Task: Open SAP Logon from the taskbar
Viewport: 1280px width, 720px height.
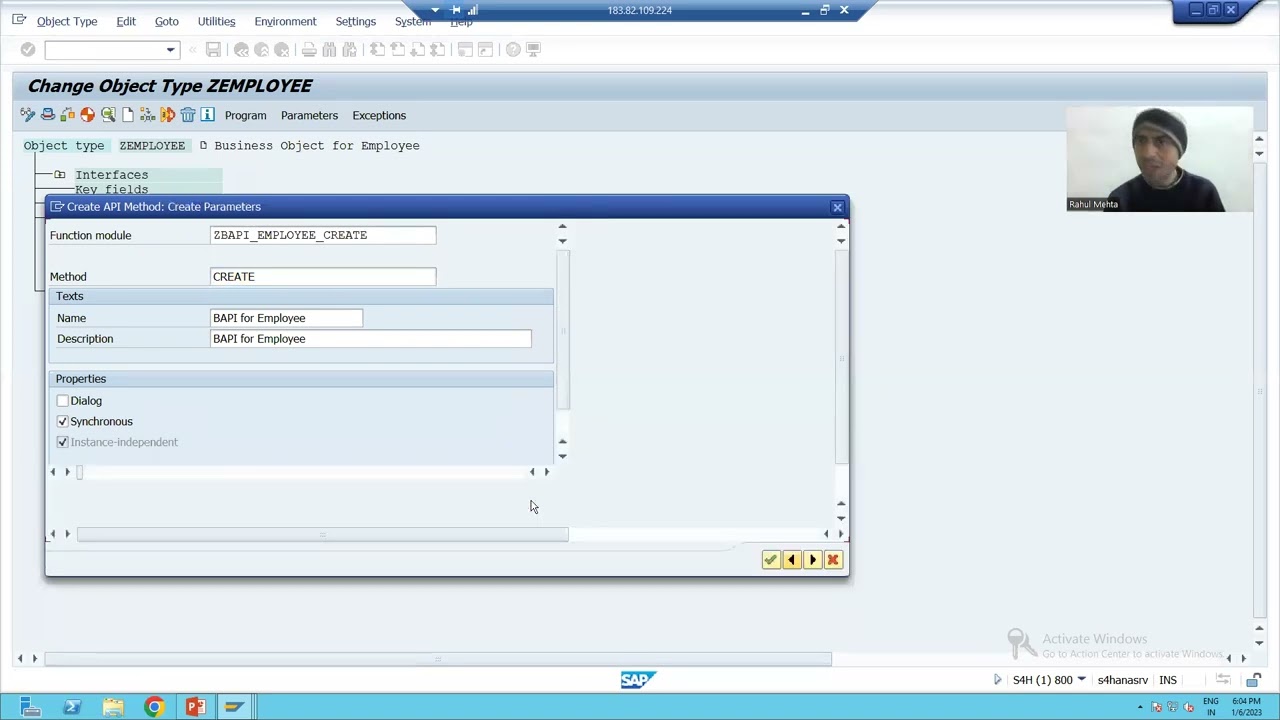Action: point(234,707)
